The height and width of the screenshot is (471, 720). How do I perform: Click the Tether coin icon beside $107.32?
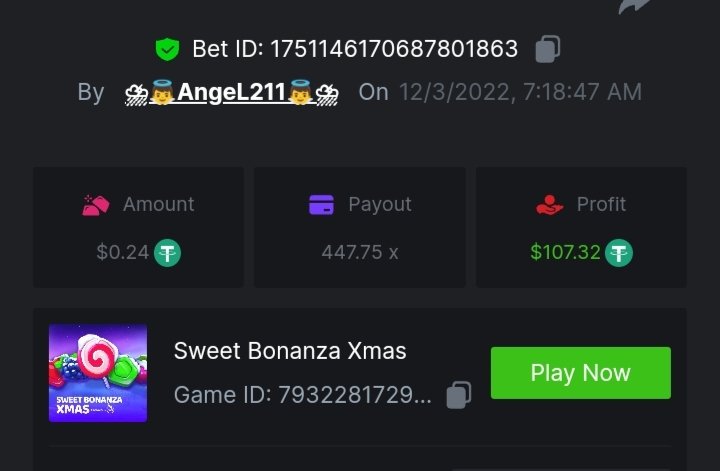point(621,253)
